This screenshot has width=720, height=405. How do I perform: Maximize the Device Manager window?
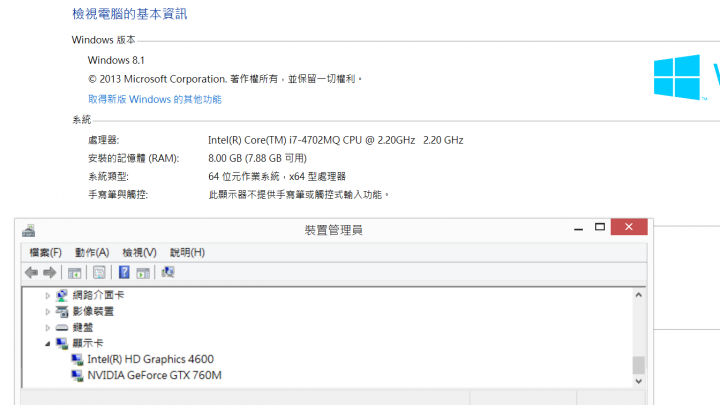(600, 227)
